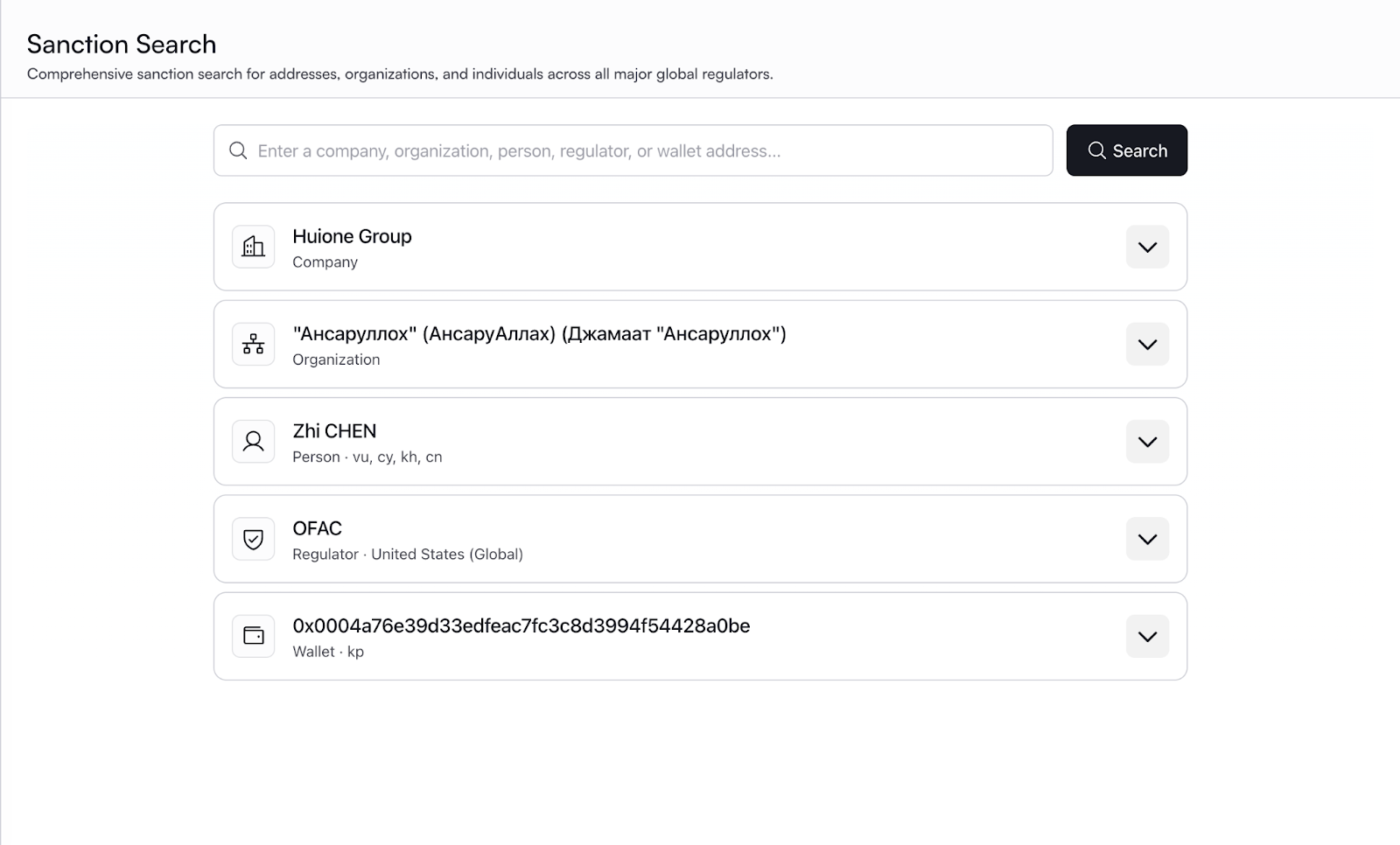Click the OFAC regulator title
The height and width of the screenshot is (845, 1400).
tap(317, 528)
